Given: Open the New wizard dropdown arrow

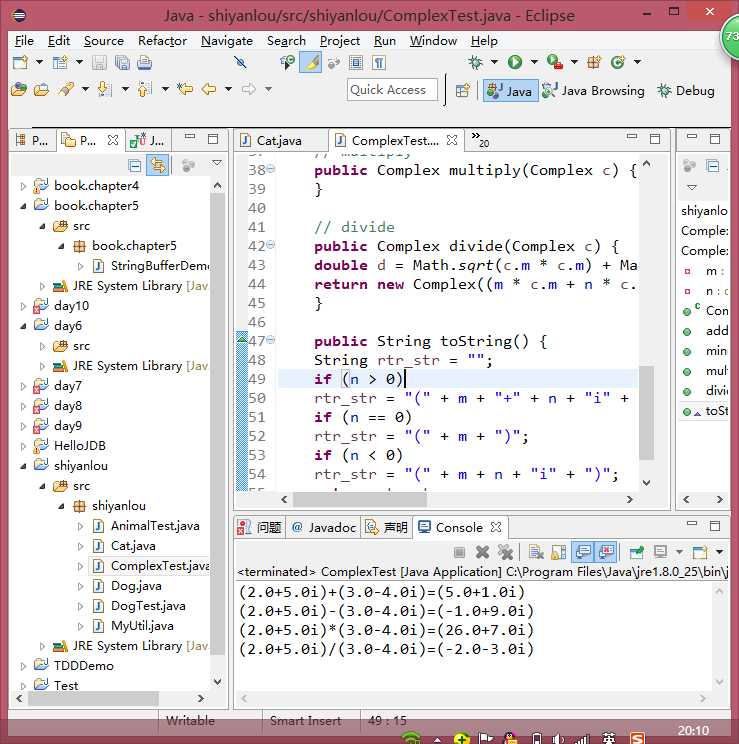Looking at the screenshot, I should point(39,62).
